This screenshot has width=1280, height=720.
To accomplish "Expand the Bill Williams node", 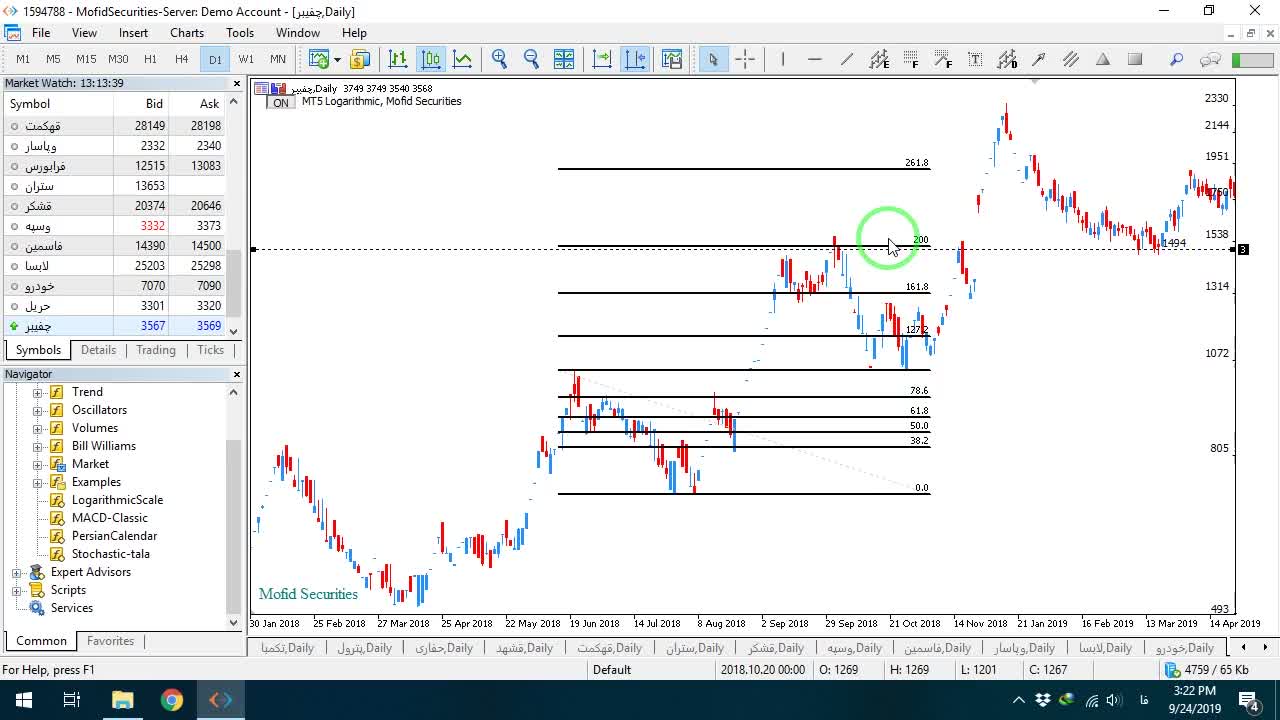I will point(38,446).
